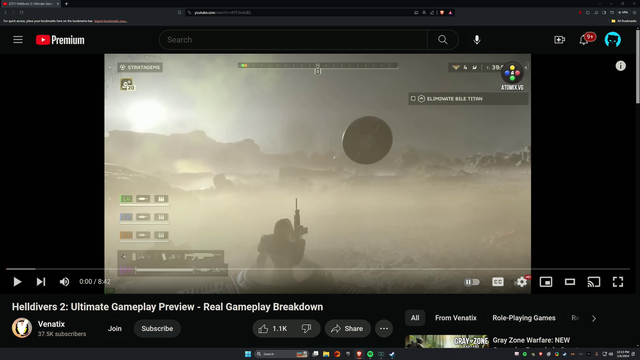Click the video progress bar
The width and height of the screenshot is (640, 360).
coord(318,269)
